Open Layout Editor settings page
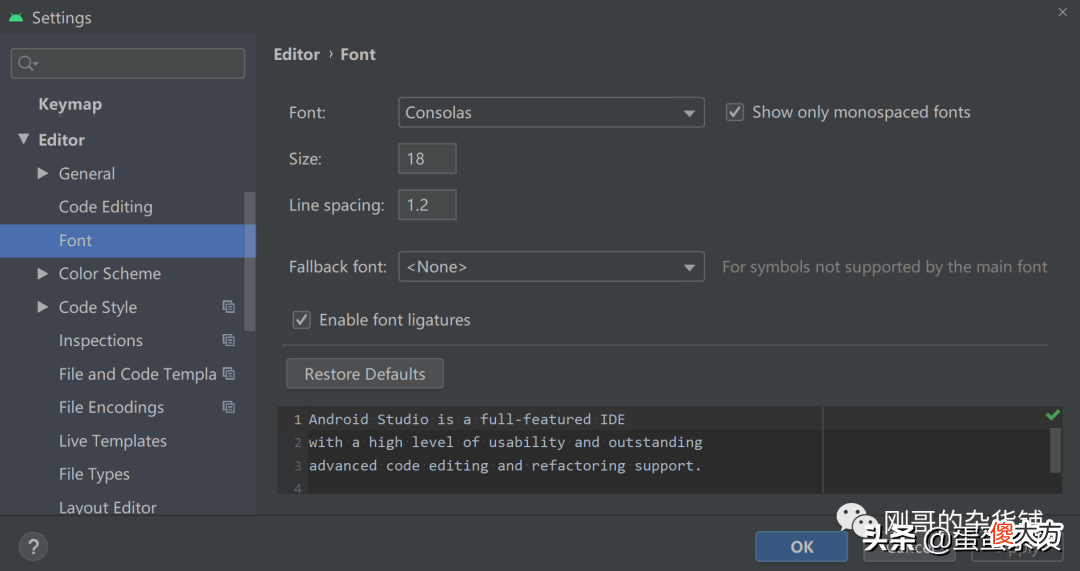Viewport: 1080px width, 571px height. tap(107, 507)
